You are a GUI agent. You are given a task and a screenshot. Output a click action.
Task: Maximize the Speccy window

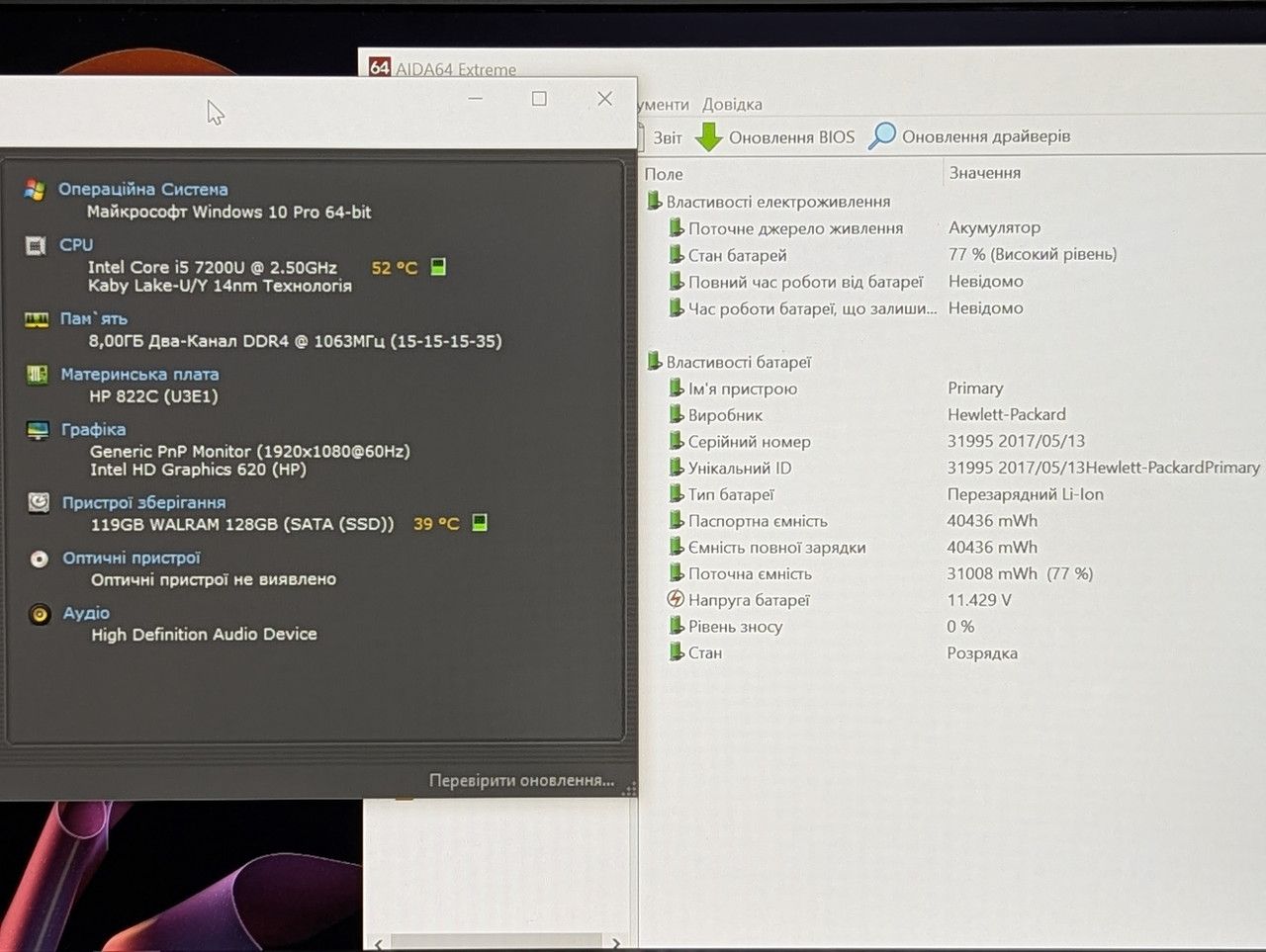coord(539,99)
